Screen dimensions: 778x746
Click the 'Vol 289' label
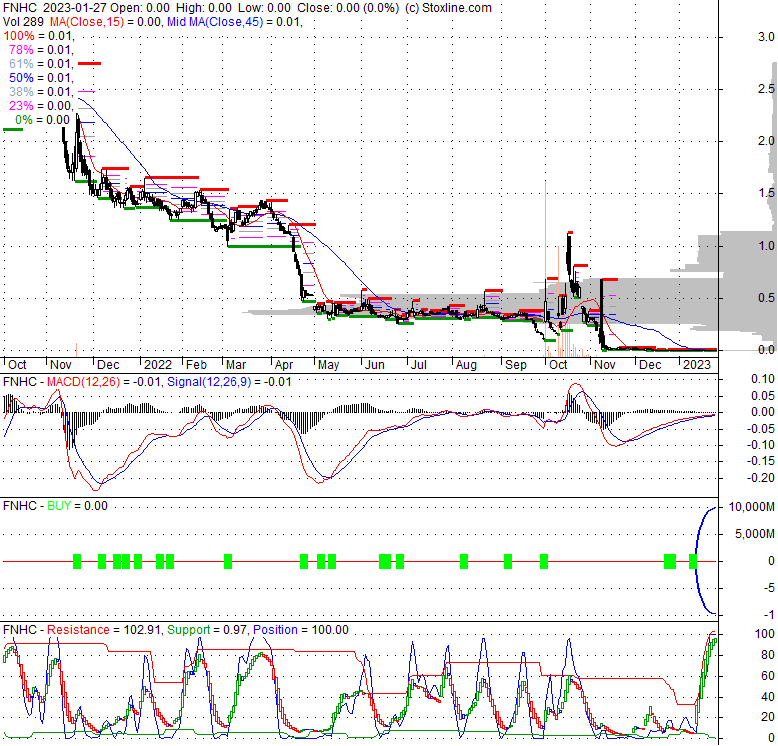click(23, 22)
